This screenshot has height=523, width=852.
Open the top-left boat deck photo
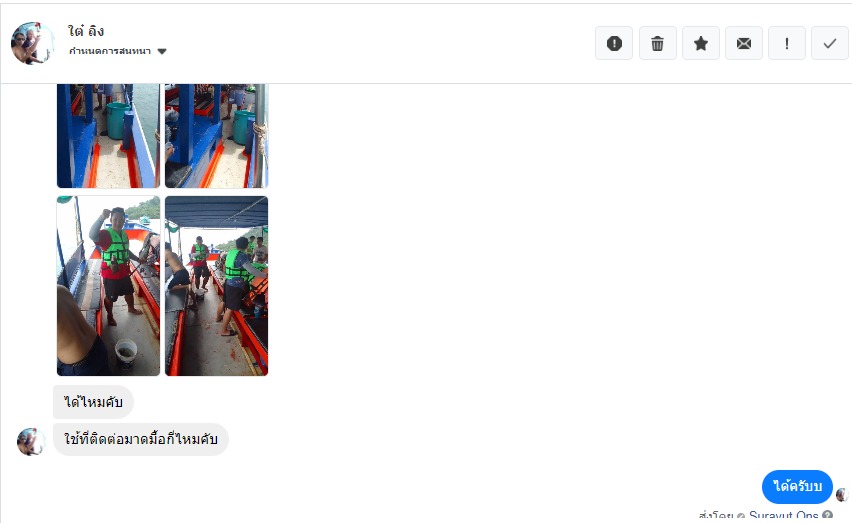[108, 136]
